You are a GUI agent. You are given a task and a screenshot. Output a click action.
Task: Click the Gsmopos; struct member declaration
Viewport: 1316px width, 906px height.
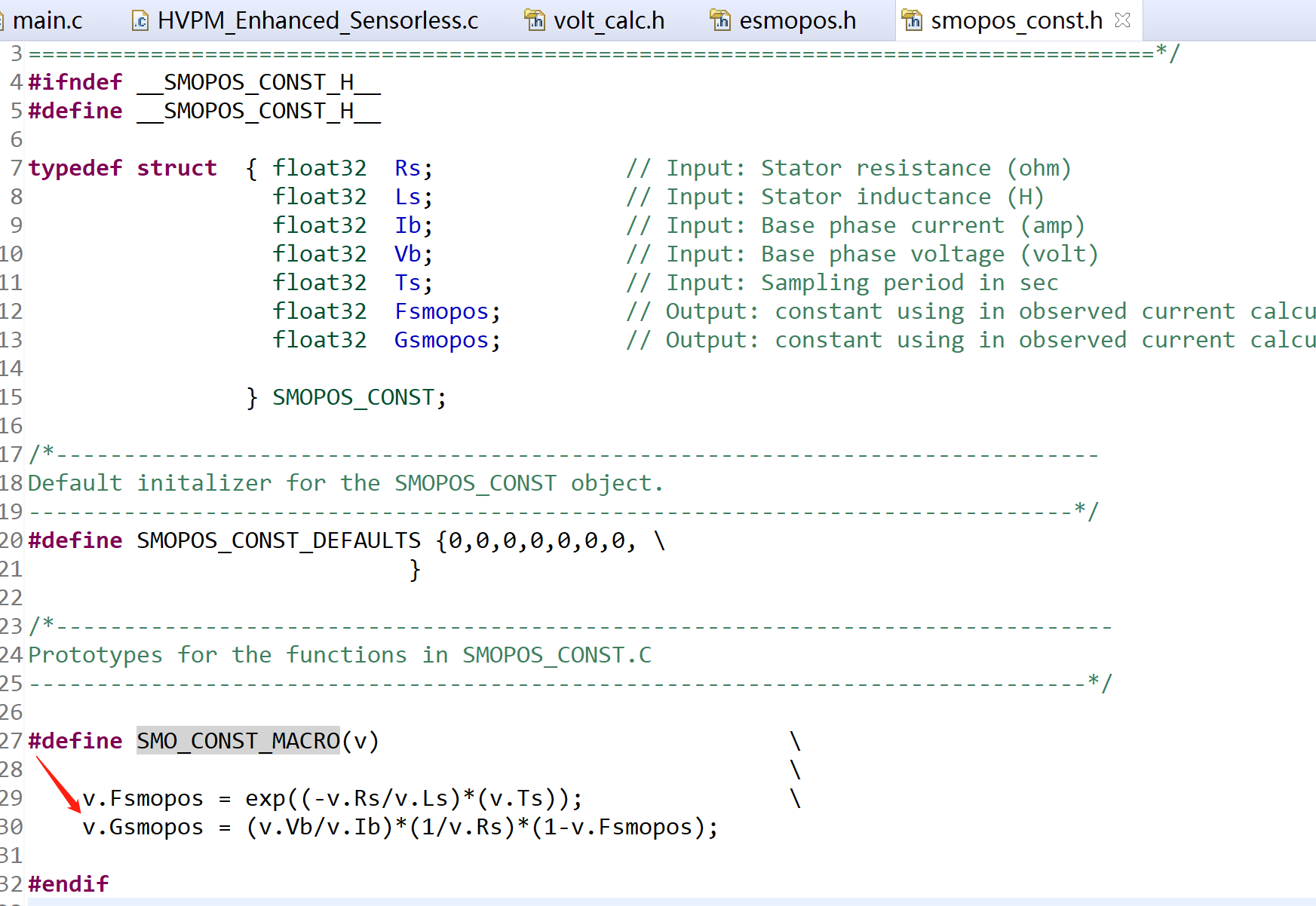click(447, 340)
